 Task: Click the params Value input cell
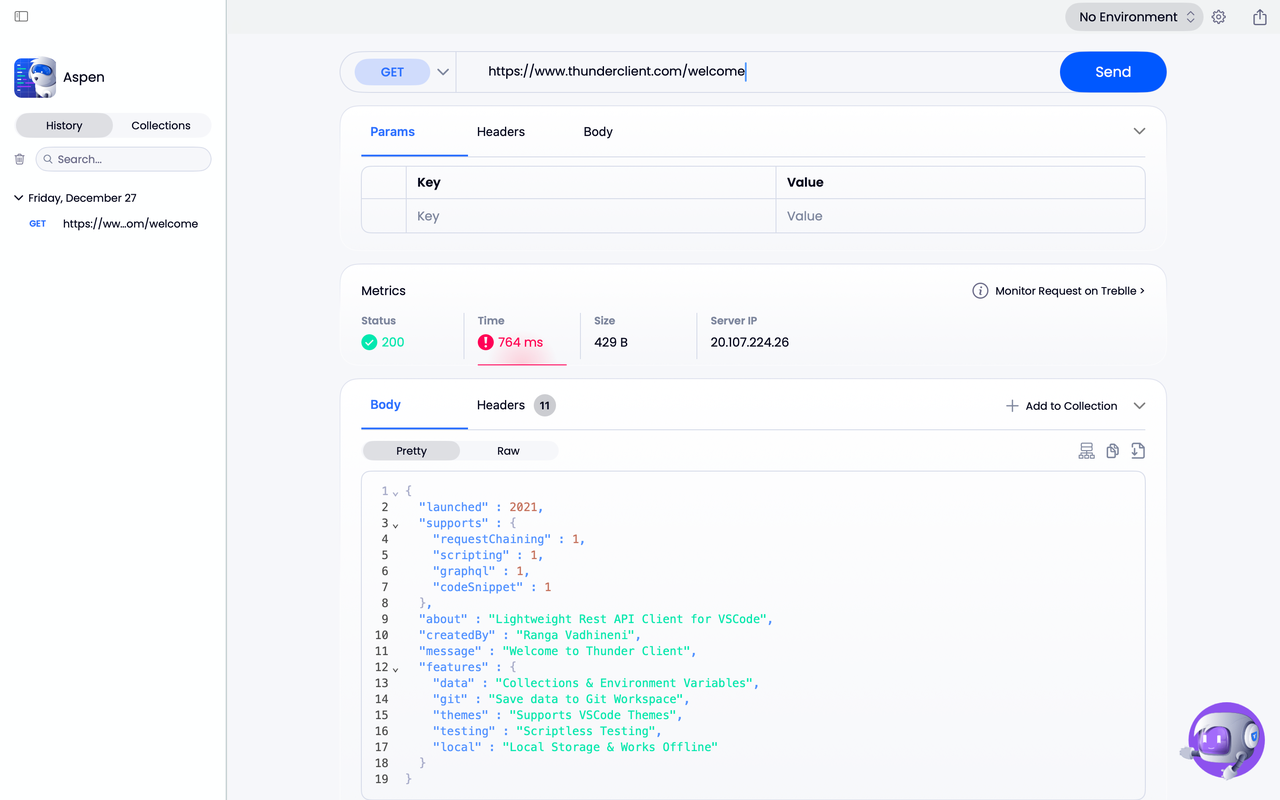click(x=960, y=216)
